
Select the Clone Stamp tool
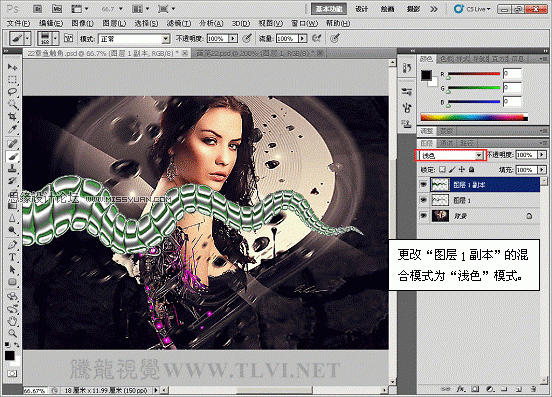pos(12,169)
